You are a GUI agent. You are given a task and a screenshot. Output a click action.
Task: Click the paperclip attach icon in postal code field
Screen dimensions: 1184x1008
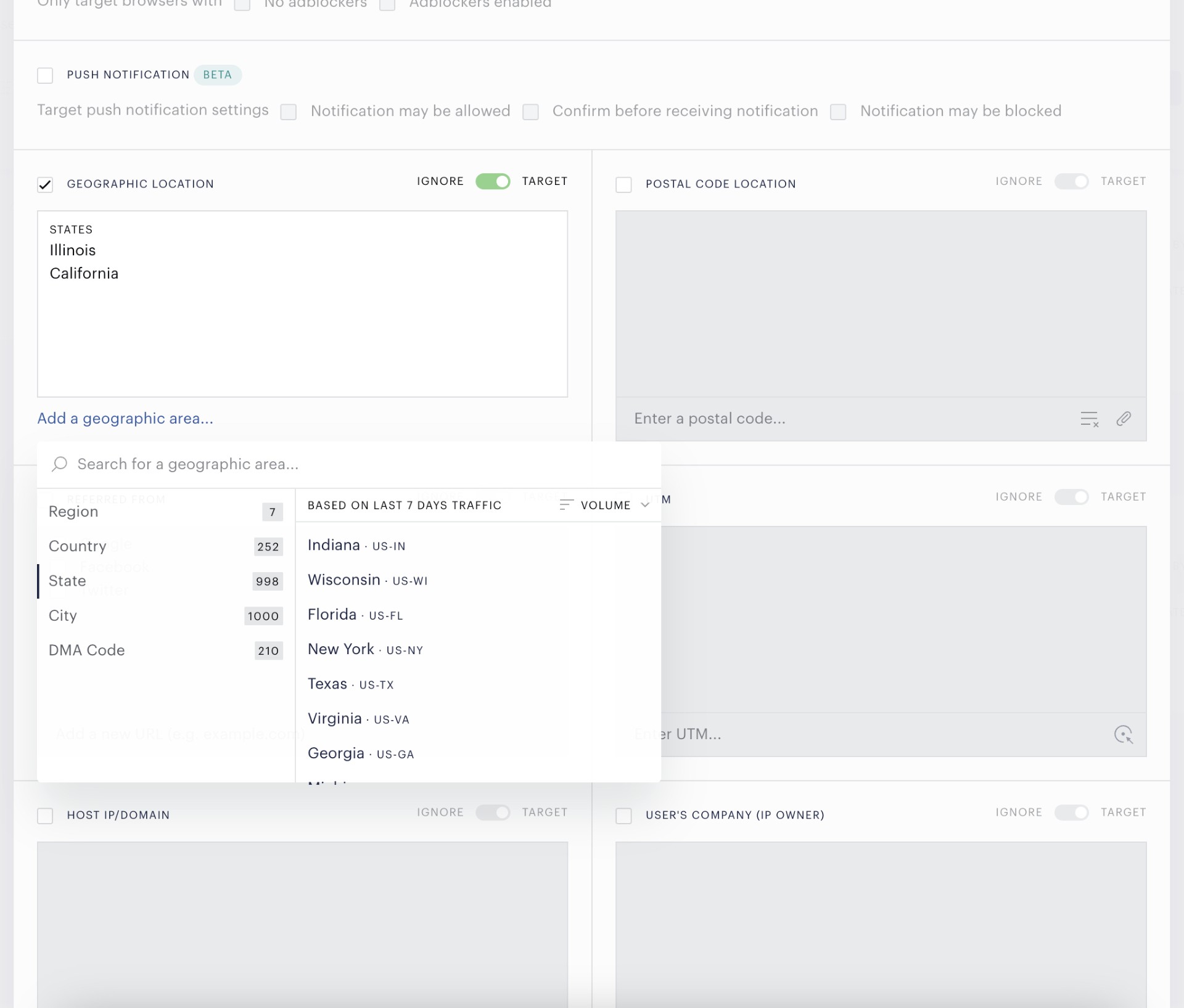tap(1124, 419)
